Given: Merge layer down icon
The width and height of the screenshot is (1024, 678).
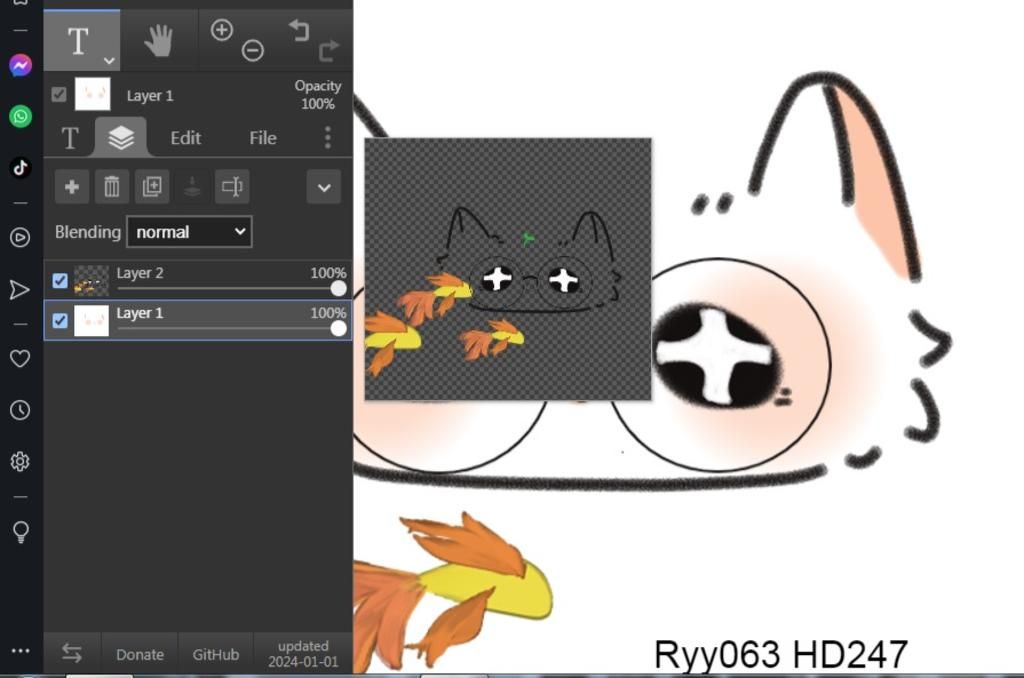Looking at the screenshot, I should point(192,187).
